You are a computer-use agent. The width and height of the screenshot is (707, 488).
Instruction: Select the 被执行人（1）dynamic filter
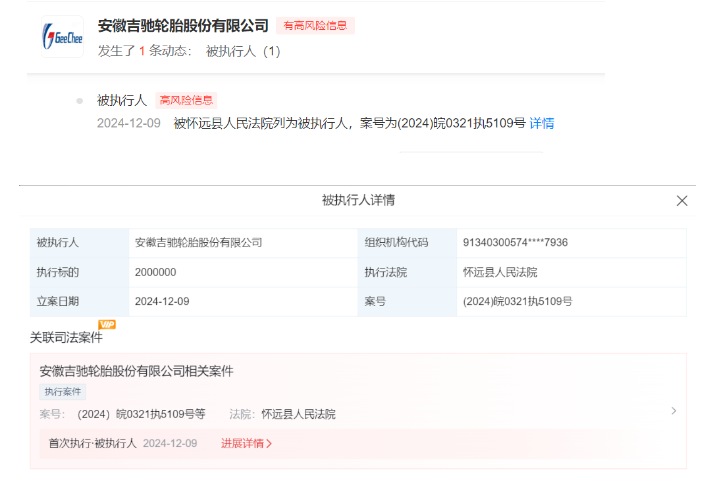click(x=243, y=50)
